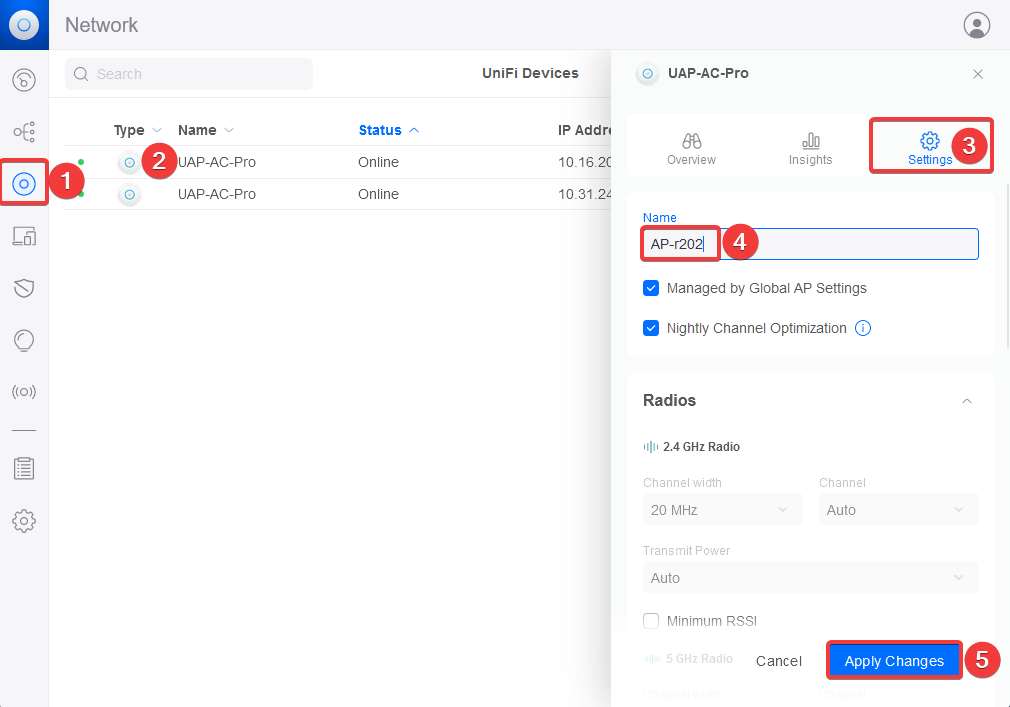Click the Cancel button
Viewport: 1010px width, 707px height.
click(778, 661)
